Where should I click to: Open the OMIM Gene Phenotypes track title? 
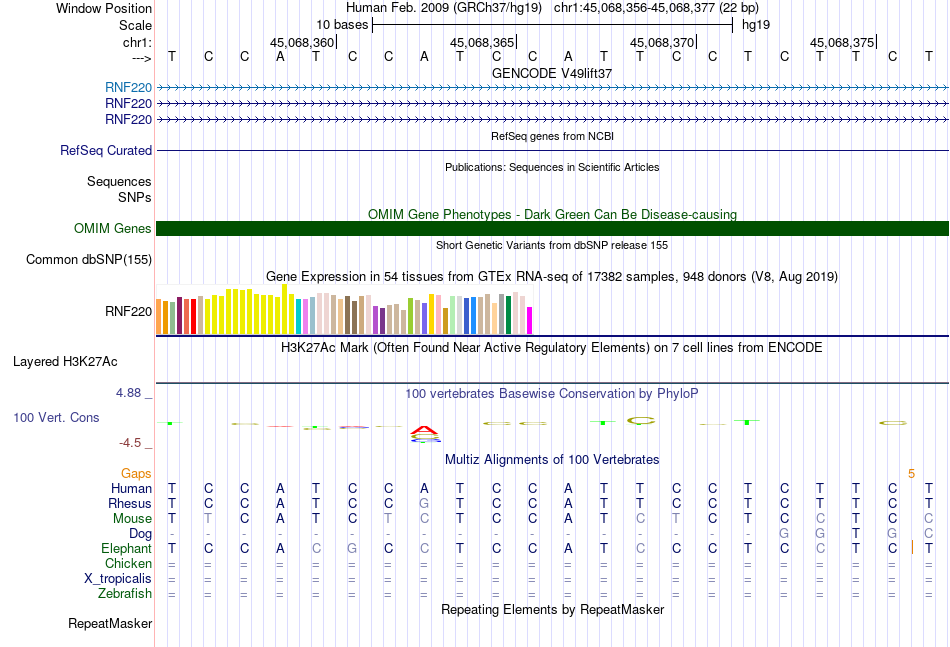tap(552, 214)
